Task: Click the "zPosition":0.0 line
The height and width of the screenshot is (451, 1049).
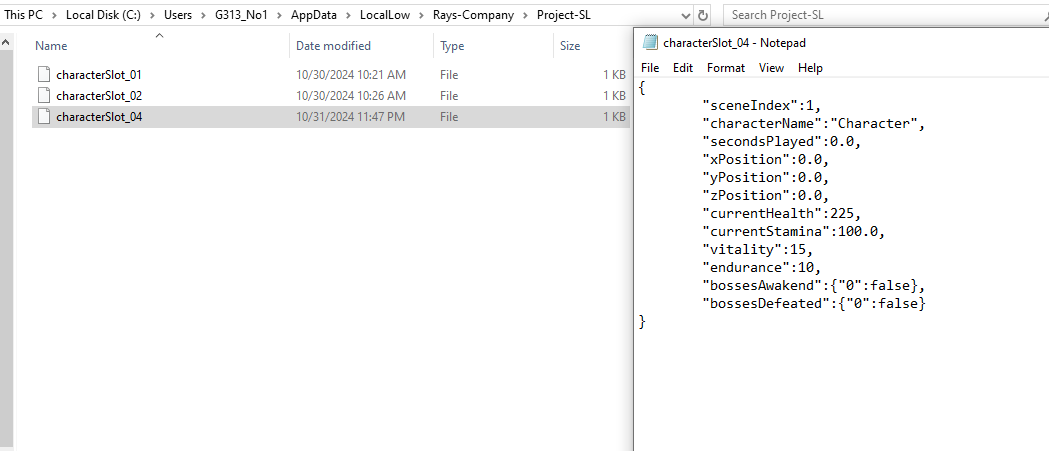Action: [765, 195]
